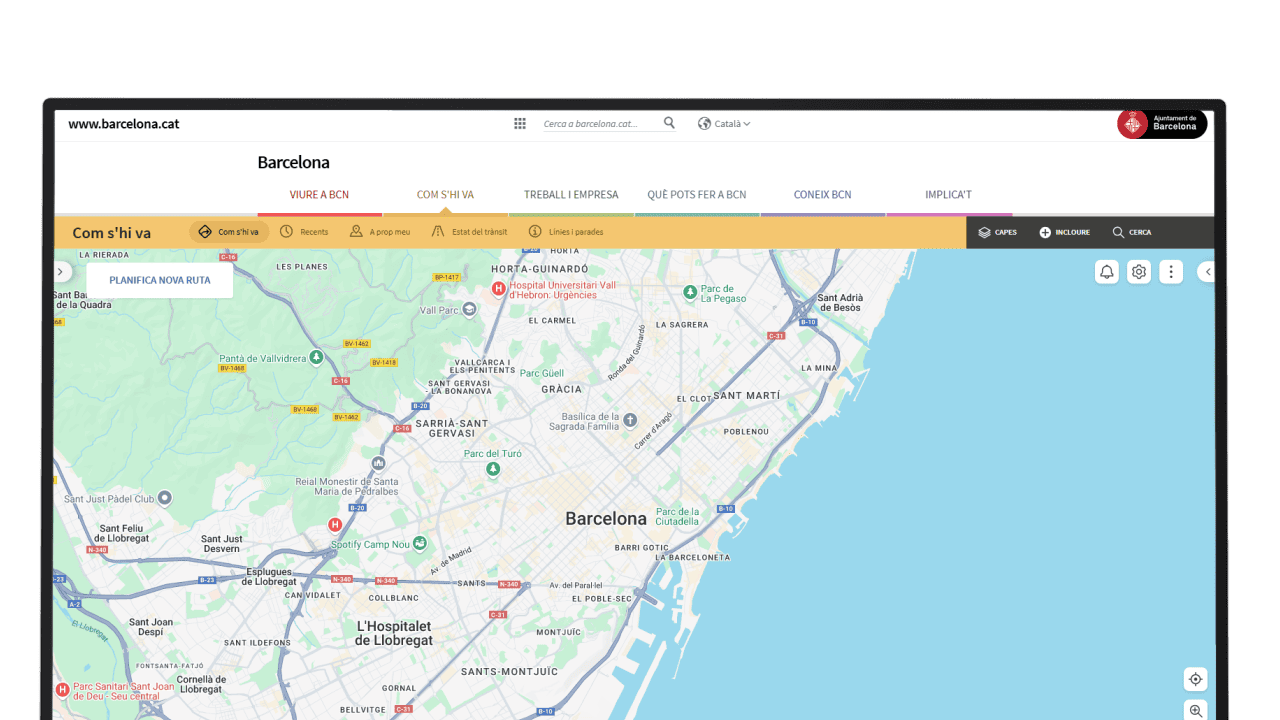Click the Pantà de Vallvidrera marker

pyautogui.click(x=316, y=356)
